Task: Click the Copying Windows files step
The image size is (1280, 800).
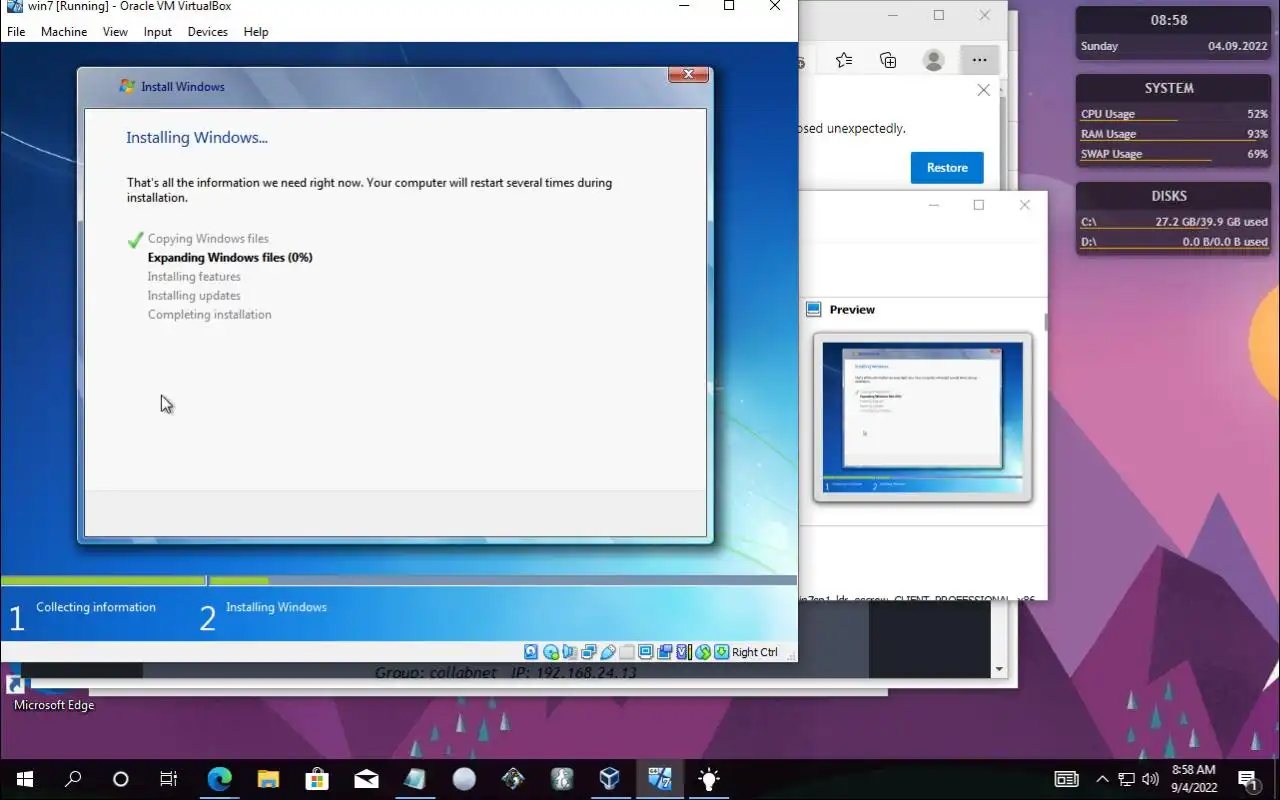Action: tap(208, 239)
